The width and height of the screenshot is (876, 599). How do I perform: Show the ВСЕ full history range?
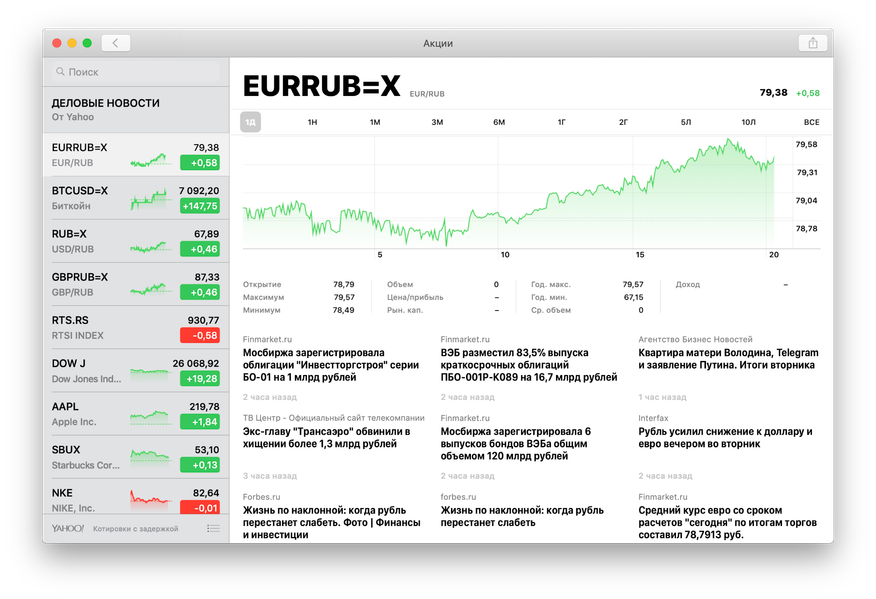tap(812, 122)
